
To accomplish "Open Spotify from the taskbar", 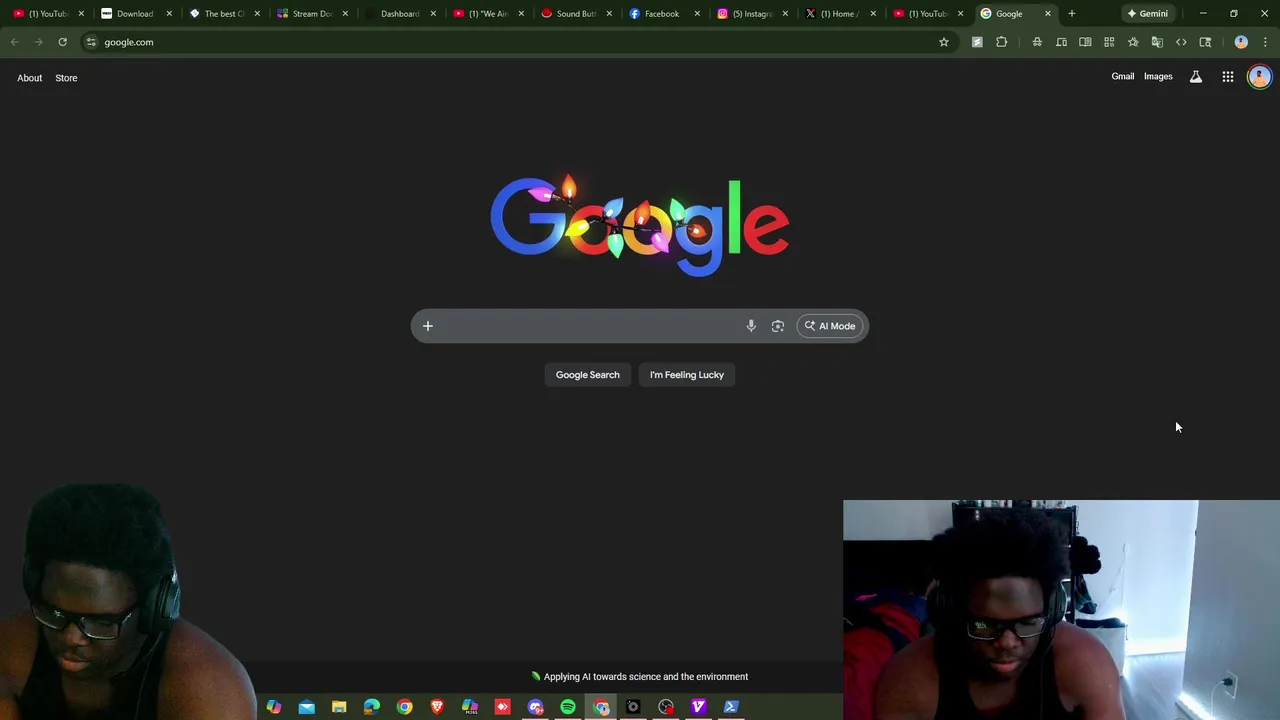I will click(x=568, y=707).
